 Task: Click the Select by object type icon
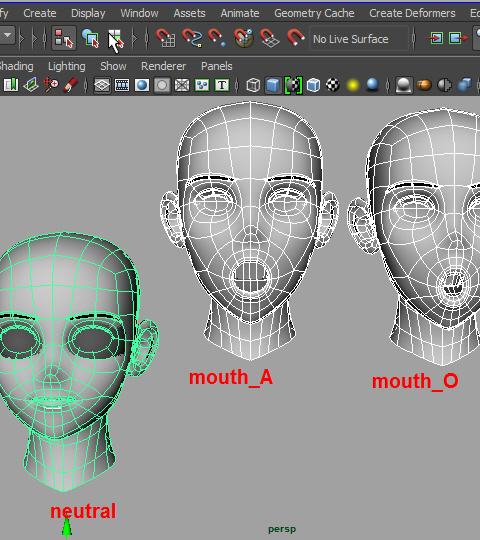tap(90, 38)
